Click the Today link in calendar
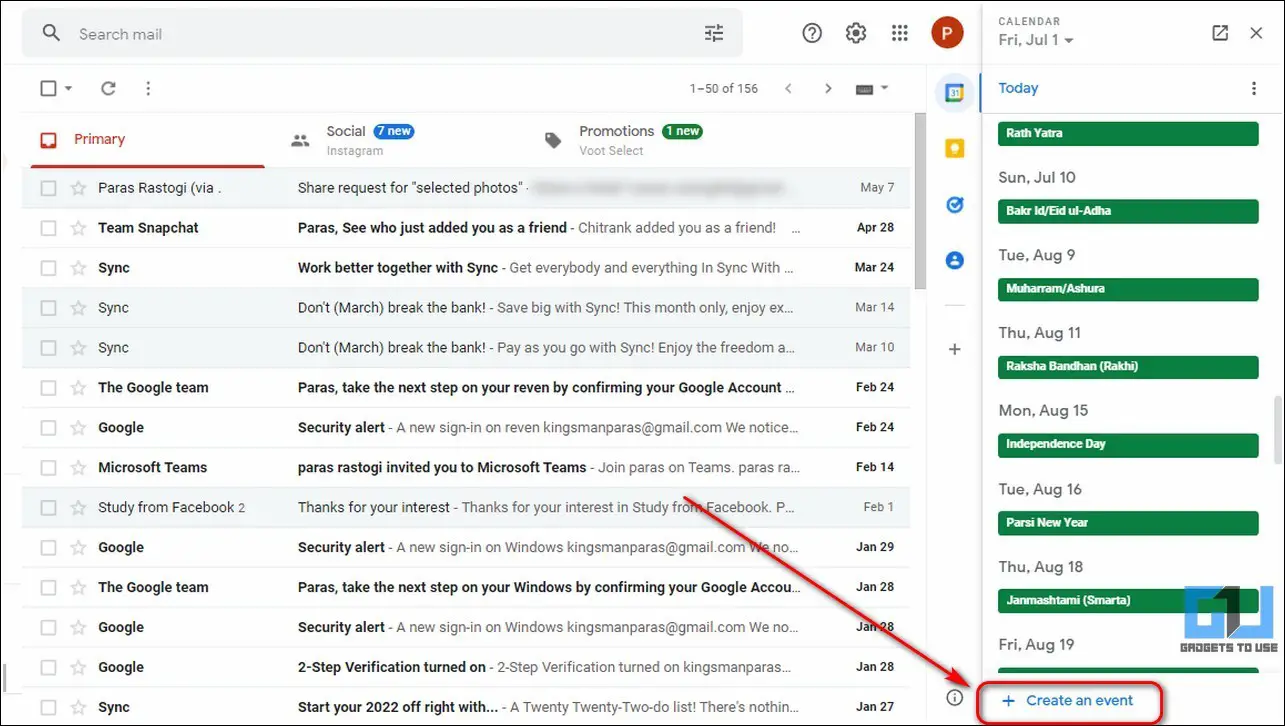 1018,88
